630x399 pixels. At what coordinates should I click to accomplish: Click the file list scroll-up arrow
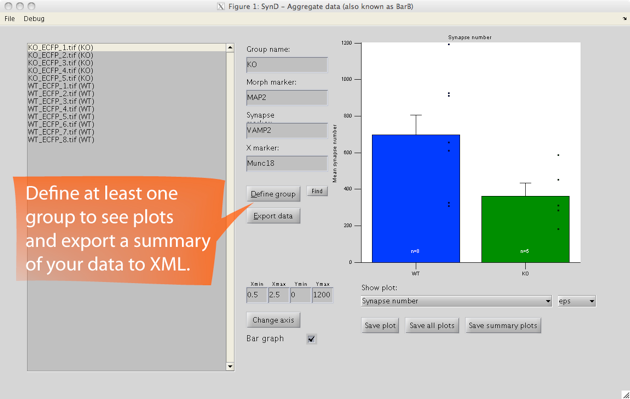[230, 47]
